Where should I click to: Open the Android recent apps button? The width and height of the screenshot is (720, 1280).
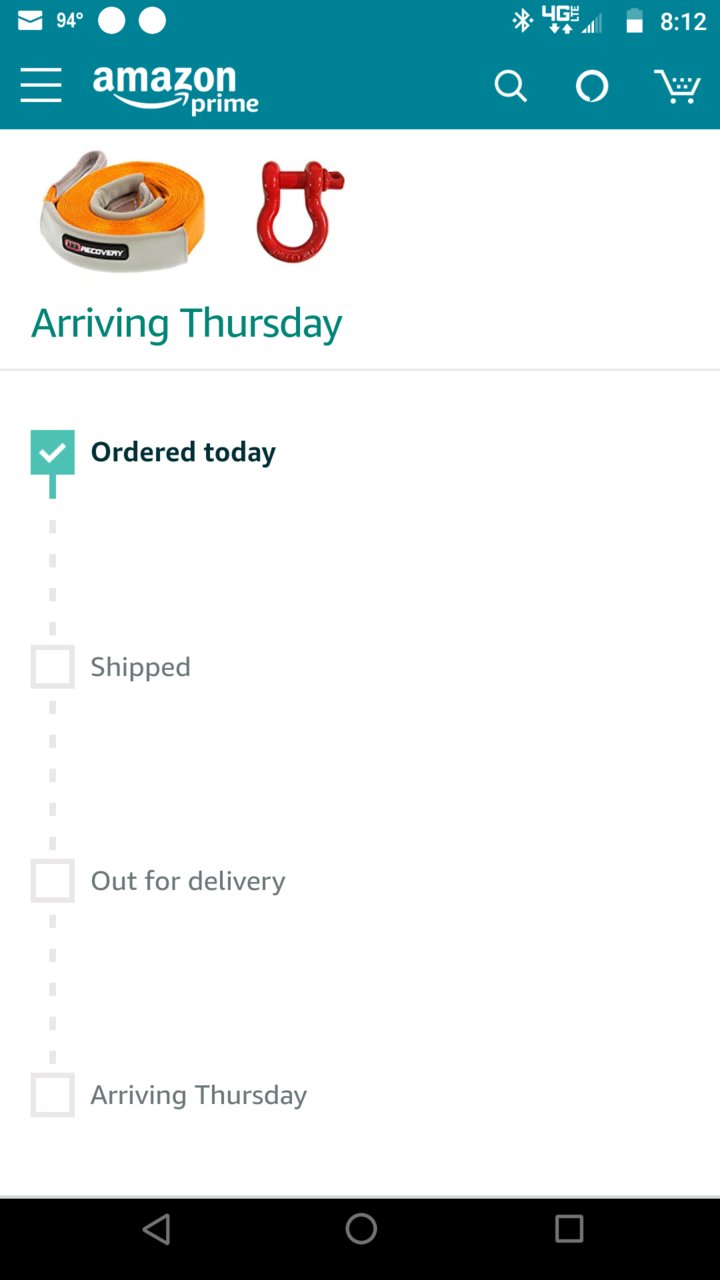tap(569, 1229)
